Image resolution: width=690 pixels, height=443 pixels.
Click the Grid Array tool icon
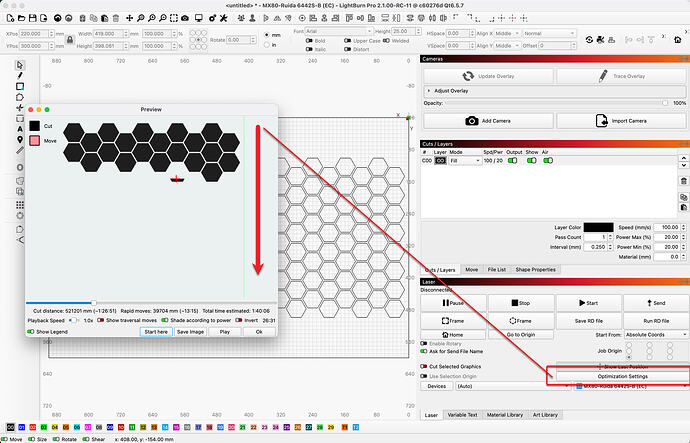pyautogui.click(x=19, y=205)
